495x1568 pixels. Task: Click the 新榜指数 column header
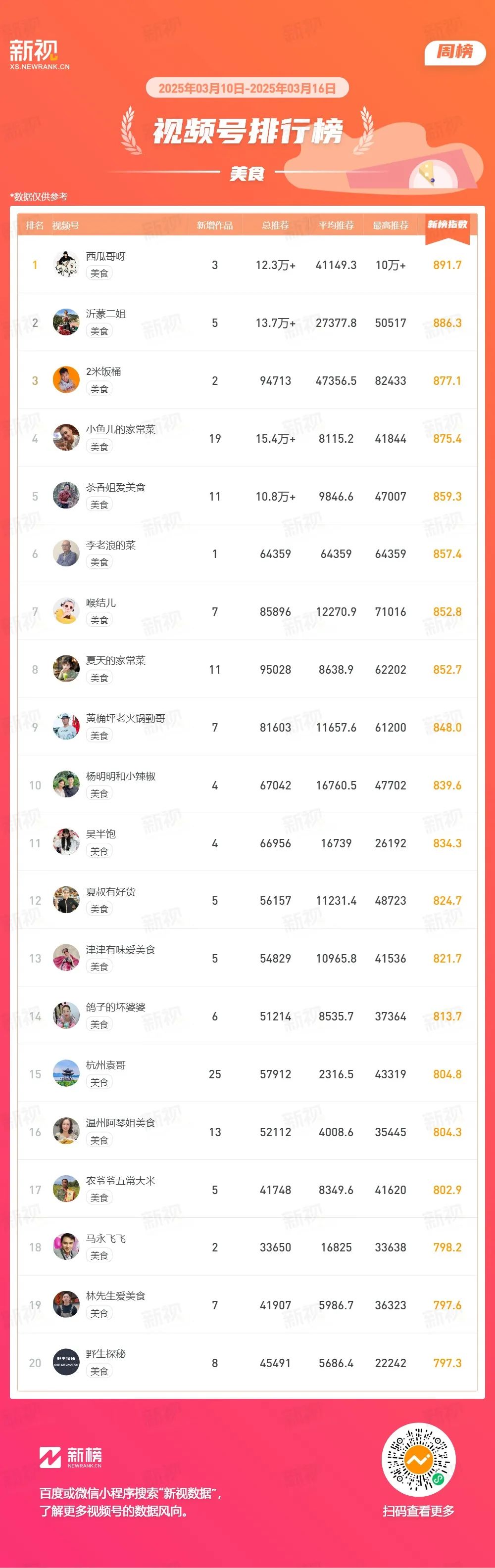[447, 225]
